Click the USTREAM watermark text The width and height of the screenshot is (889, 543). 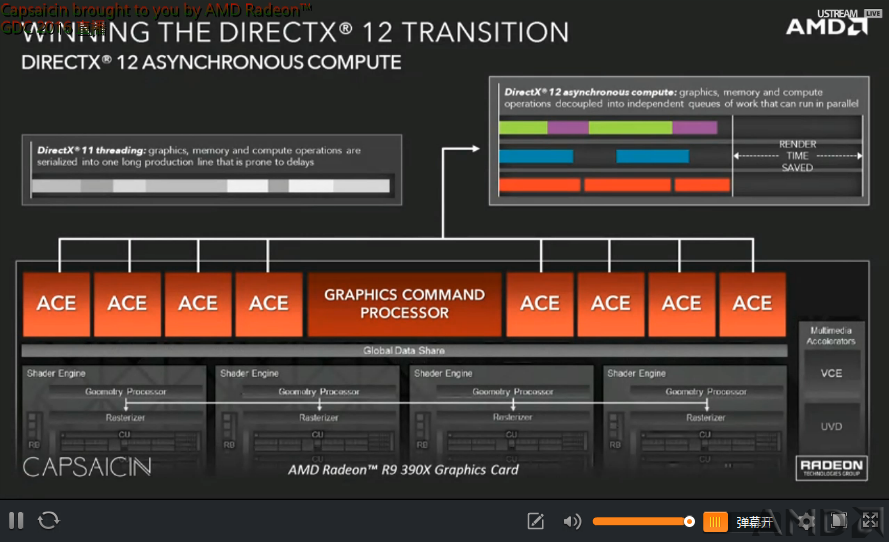(837, 14)
